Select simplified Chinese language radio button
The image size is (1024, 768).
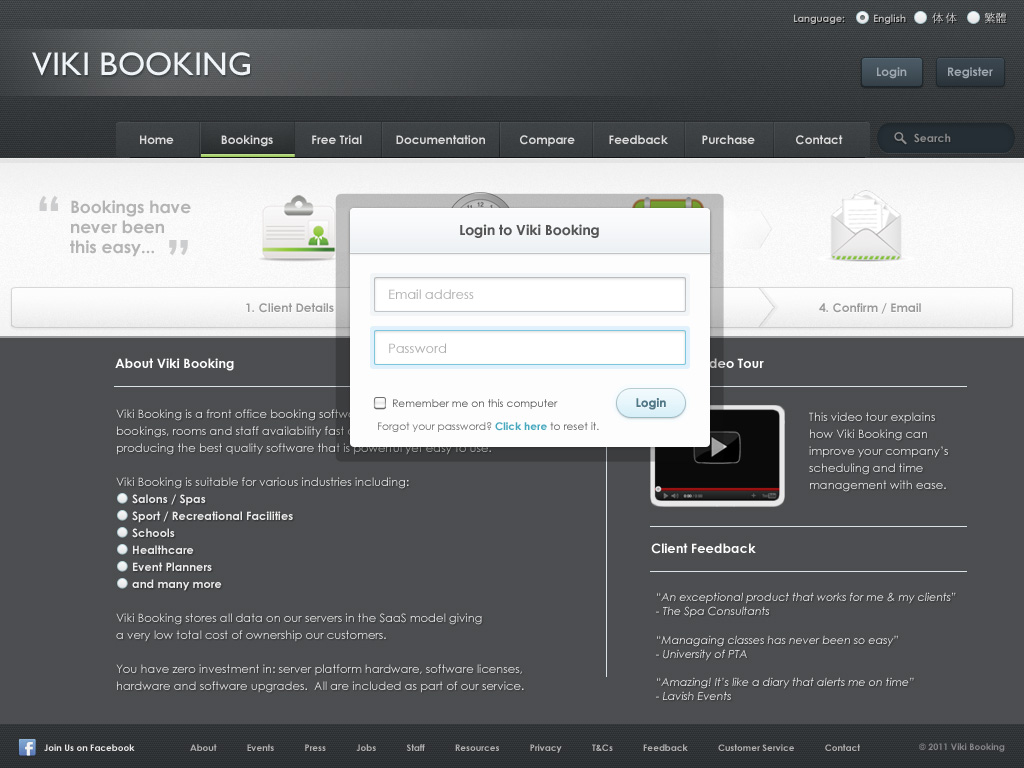coord(920,18)
